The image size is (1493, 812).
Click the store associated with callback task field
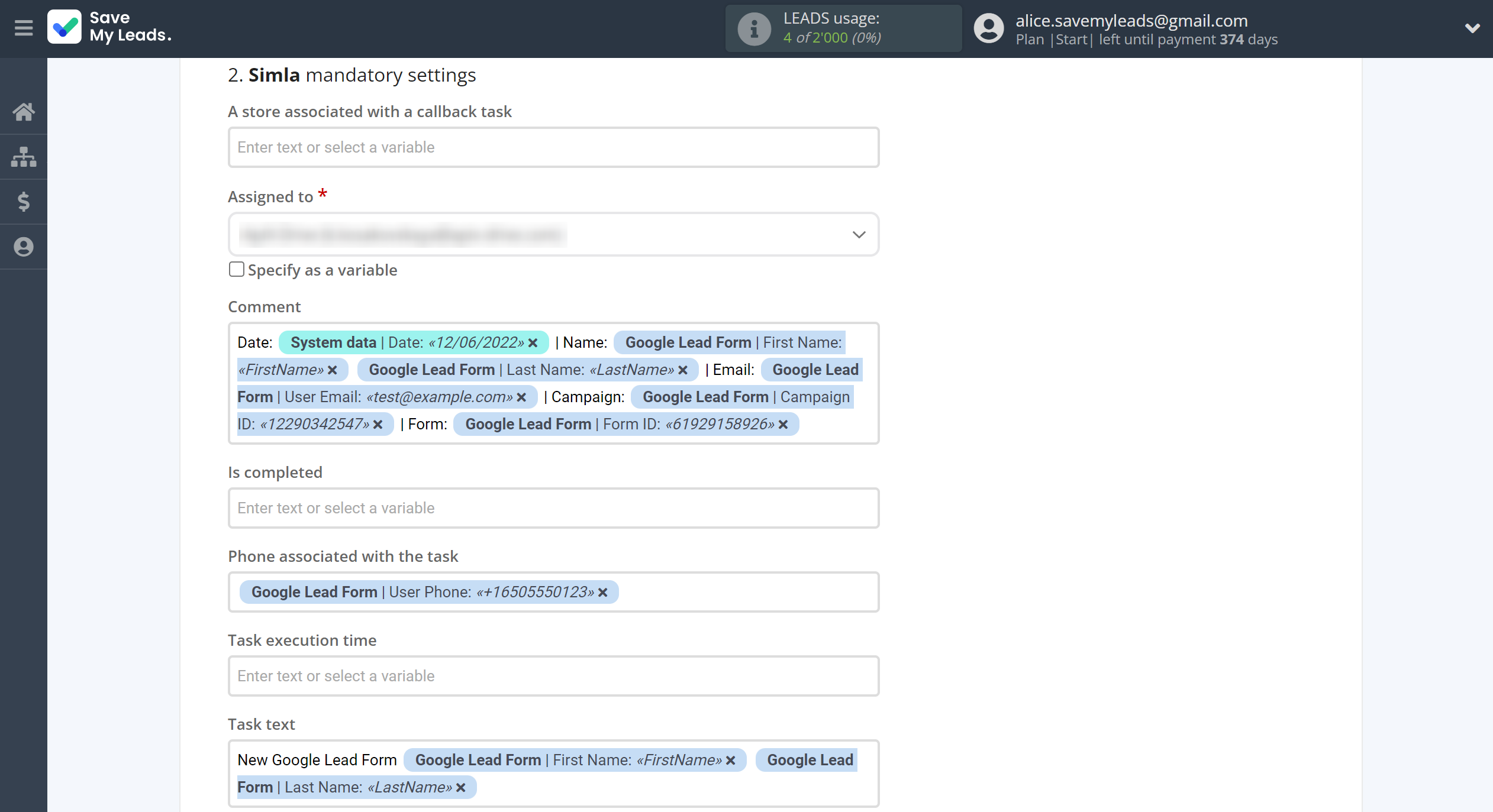553,147
